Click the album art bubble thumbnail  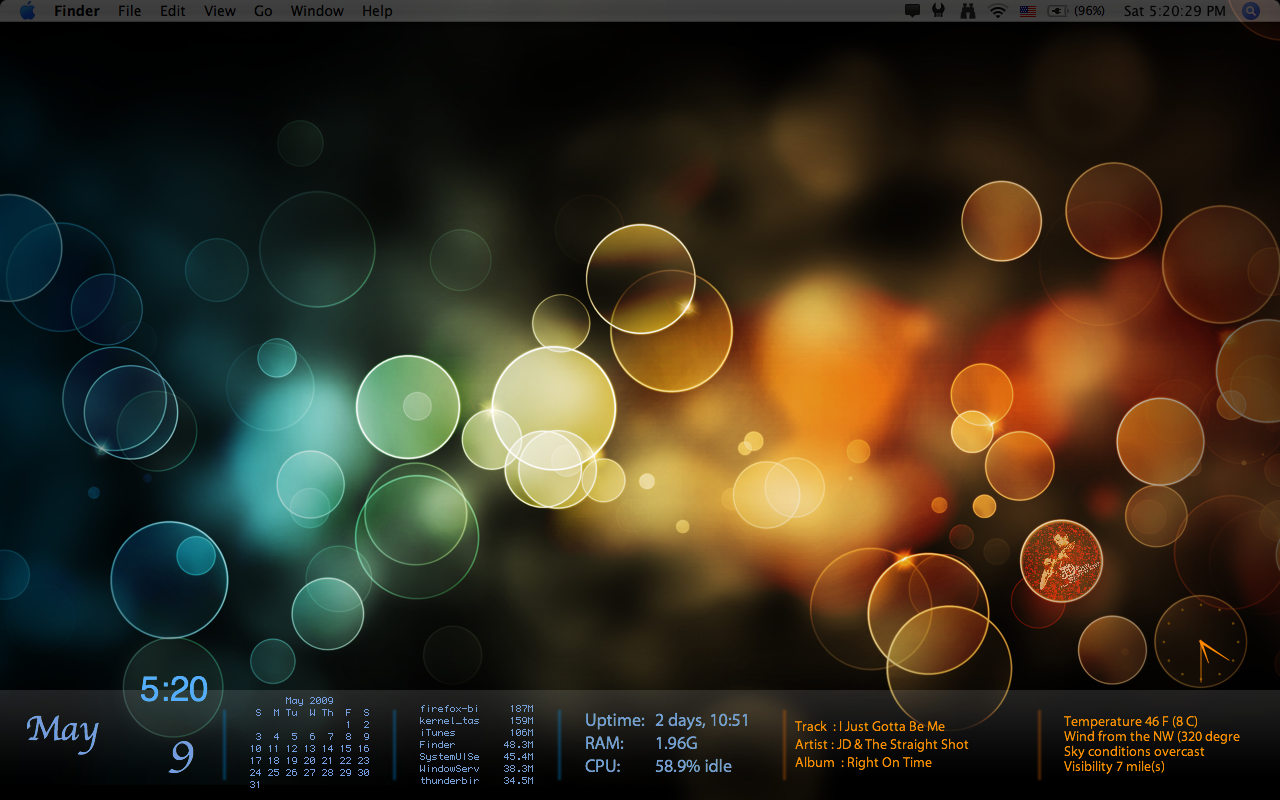click(x=1061, y=561)
